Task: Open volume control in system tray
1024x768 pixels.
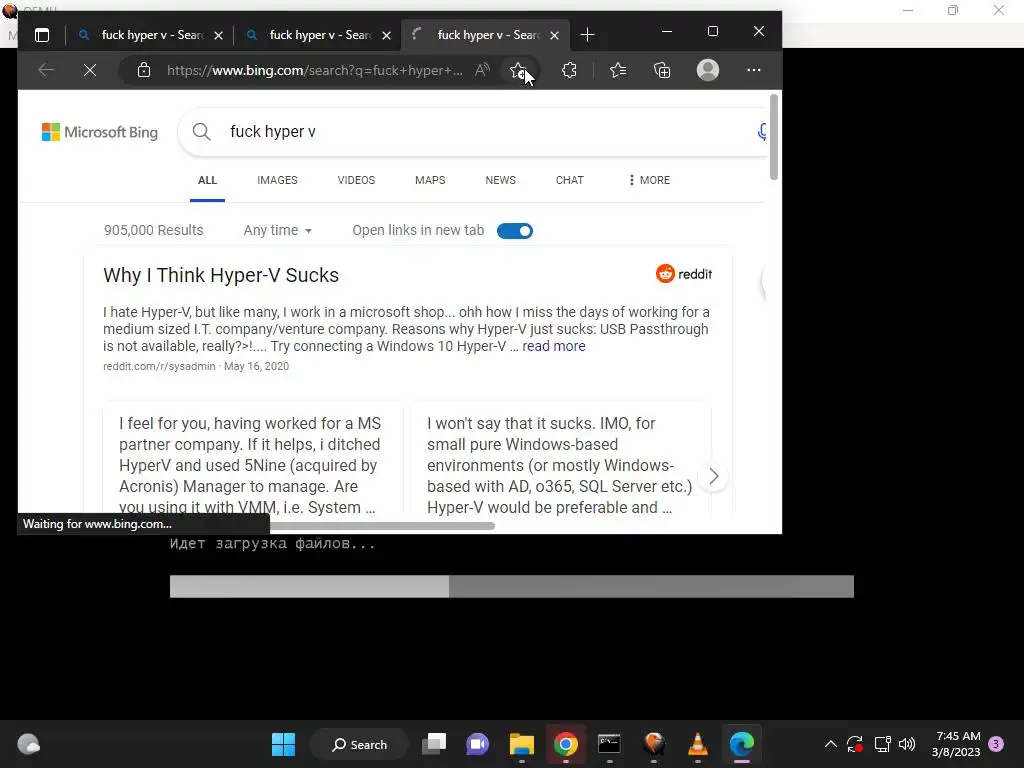Action: click(906, 744)
